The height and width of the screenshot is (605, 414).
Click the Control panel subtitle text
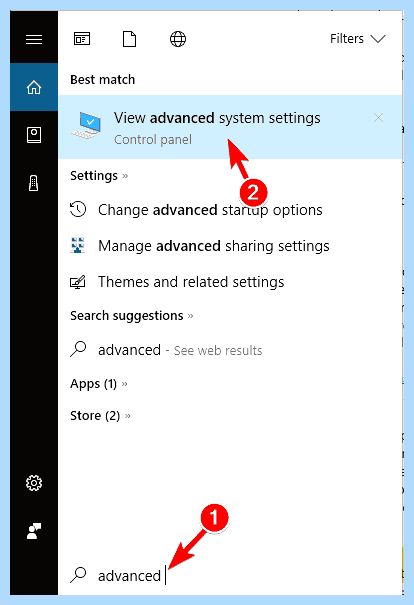tap(153, 139)
